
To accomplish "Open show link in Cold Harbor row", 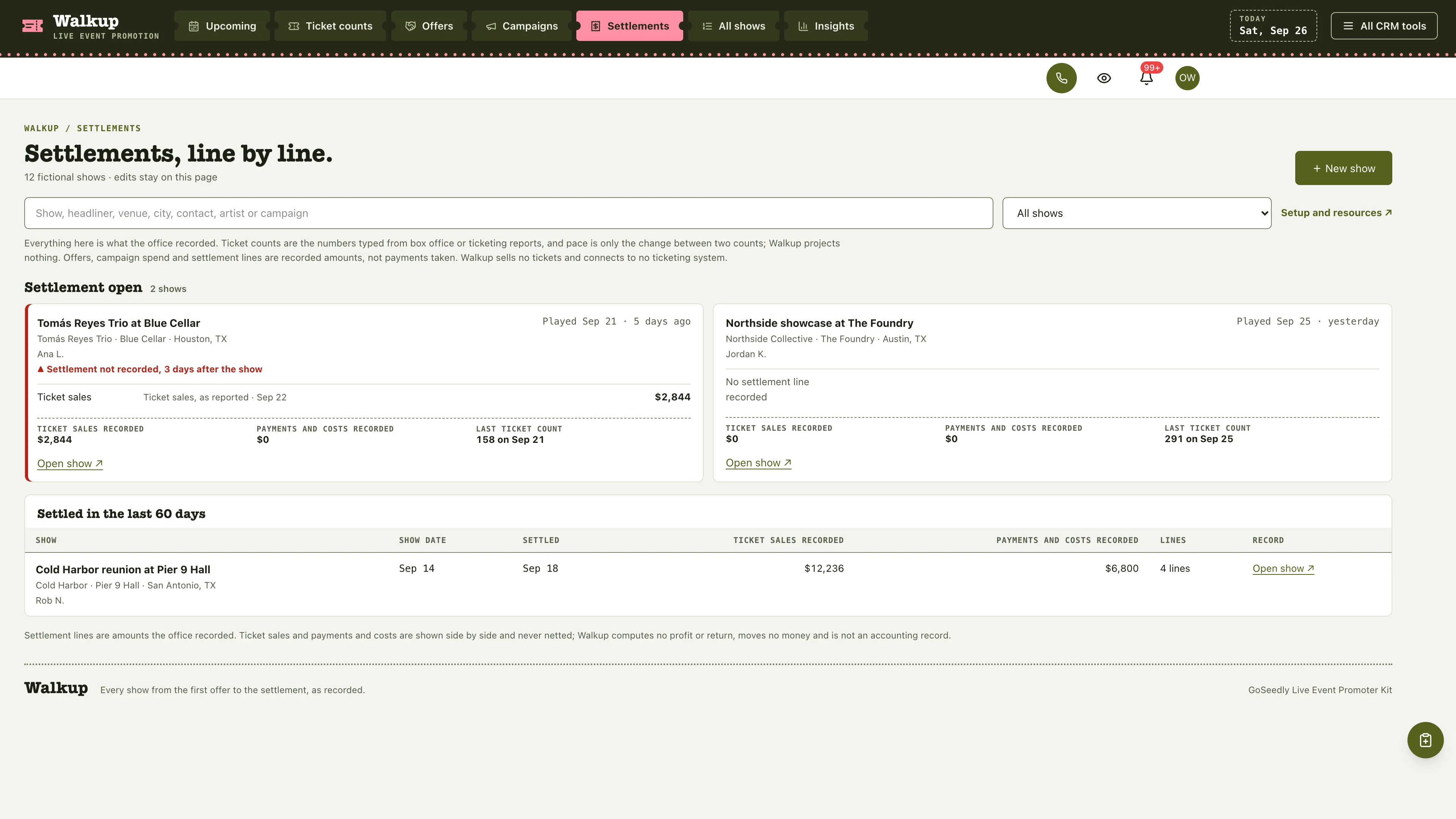I will (x=1283, y=569).
